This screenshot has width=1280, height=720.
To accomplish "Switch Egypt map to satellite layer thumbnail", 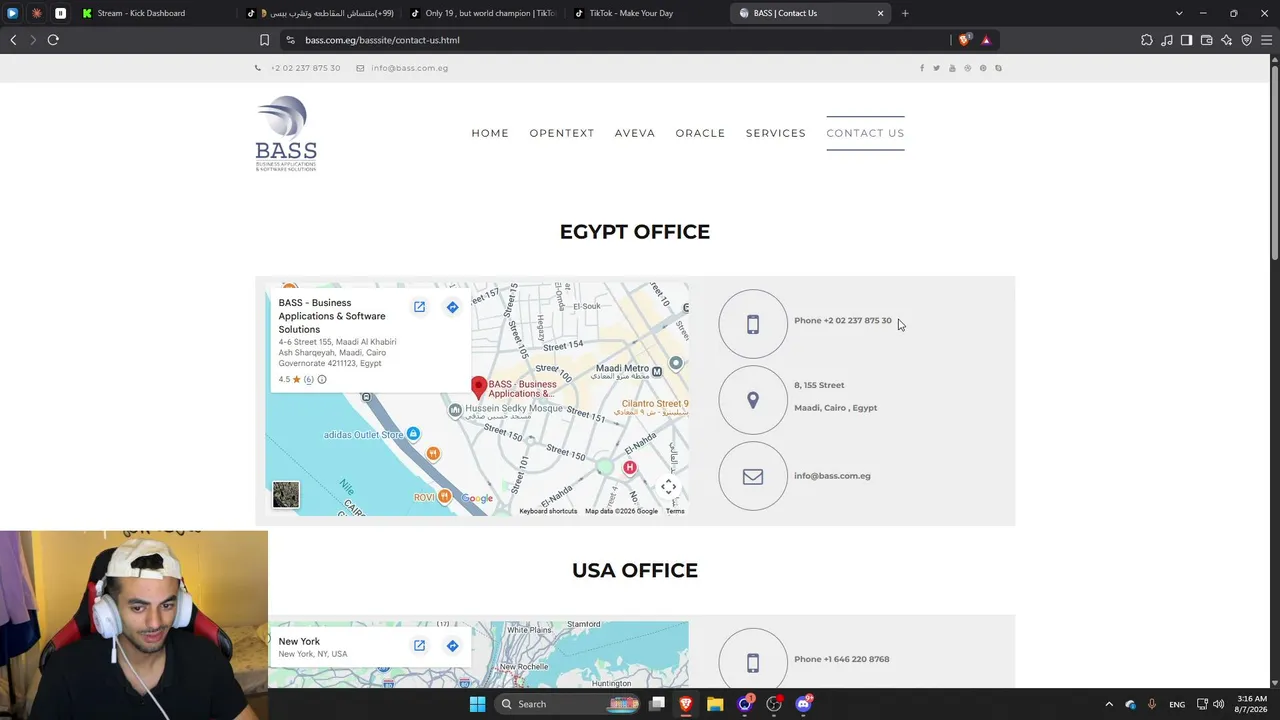I will pyautogui.click(x=286, y=495).
